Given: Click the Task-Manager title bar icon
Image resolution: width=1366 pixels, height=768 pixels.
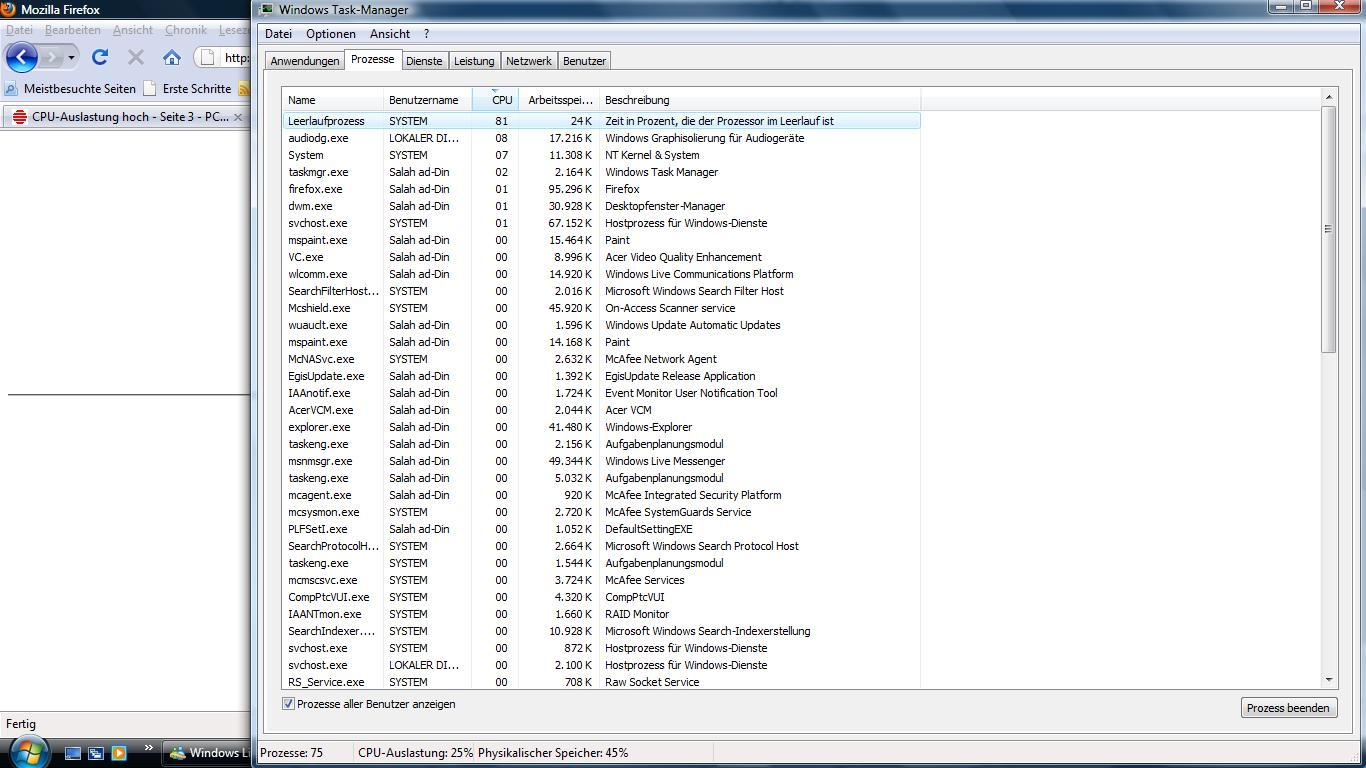Looking at the screenshot, I should 266,9.
